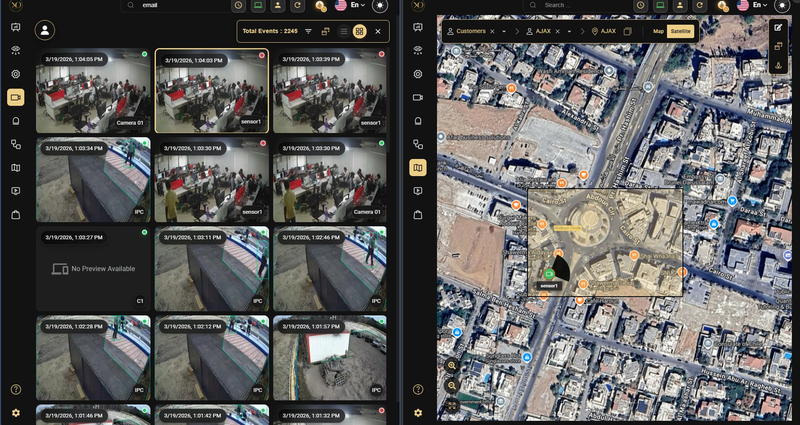Screen dimensions: 800x425
Task: Click the green sensor1 marker on the map
Action: pos(549,274)
